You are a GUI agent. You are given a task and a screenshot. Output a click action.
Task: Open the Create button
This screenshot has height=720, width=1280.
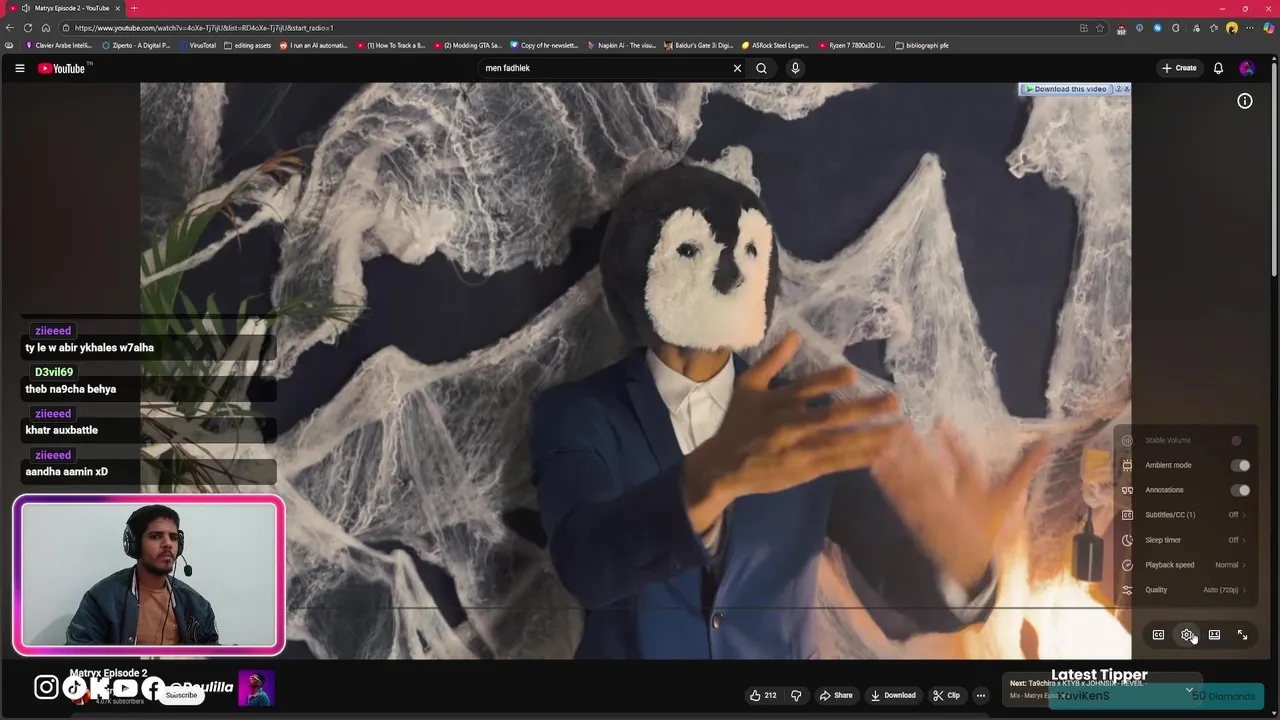click(x=1179, y=68)
